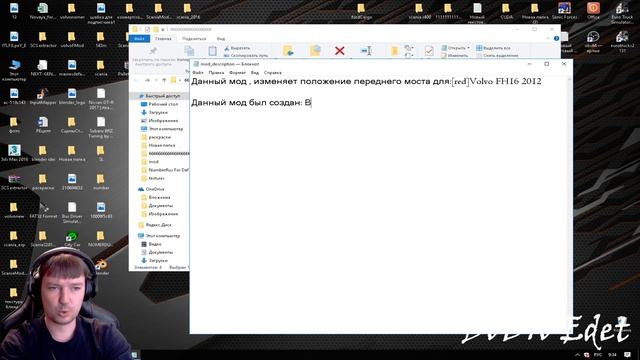Viewport: 640px width, 360px height.
Task: Select Bus Driver Simulator desktop file
Action: point(72,212)
